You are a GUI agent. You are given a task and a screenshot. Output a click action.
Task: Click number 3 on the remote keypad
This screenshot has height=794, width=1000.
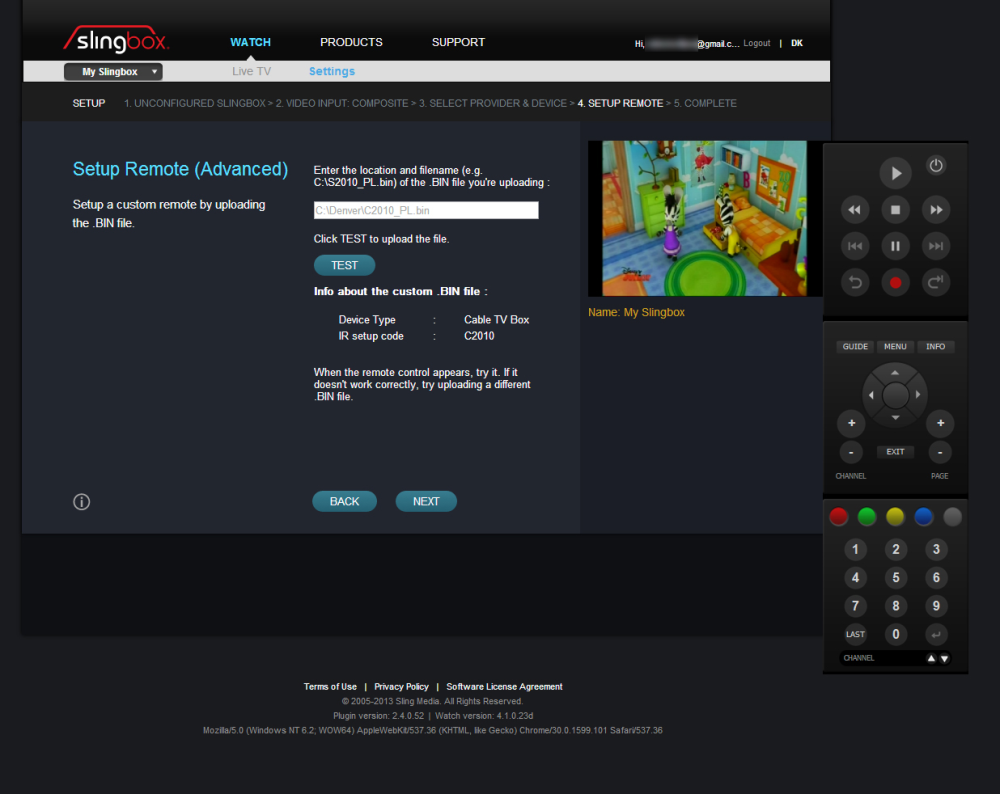[936, 549]
